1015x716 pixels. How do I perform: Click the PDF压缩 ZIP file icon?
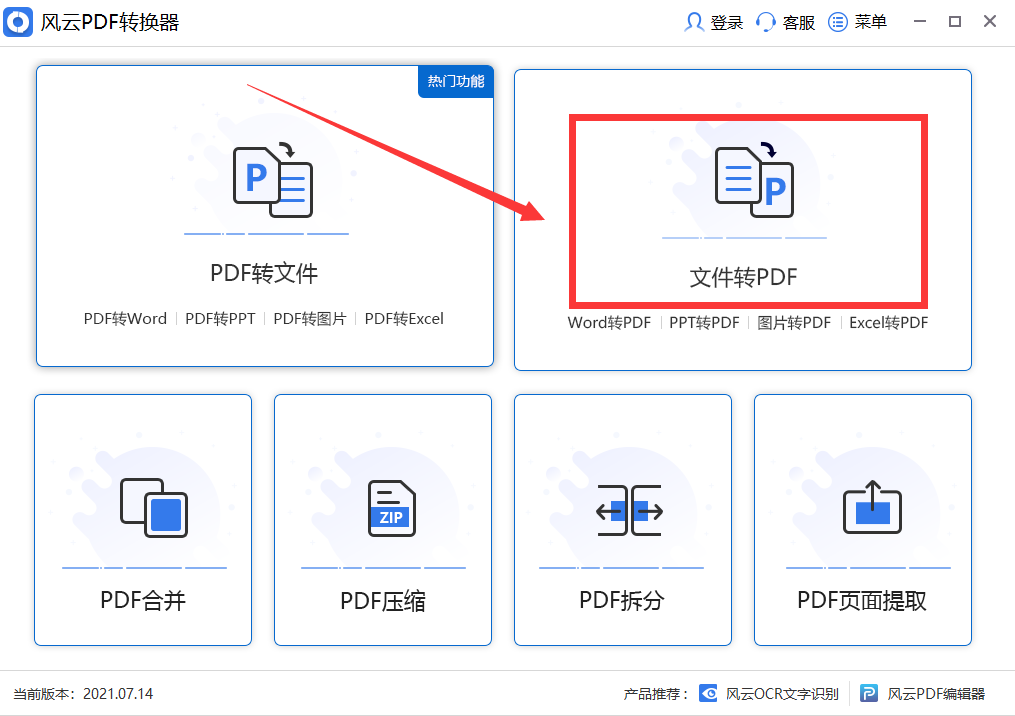[392, 508]
